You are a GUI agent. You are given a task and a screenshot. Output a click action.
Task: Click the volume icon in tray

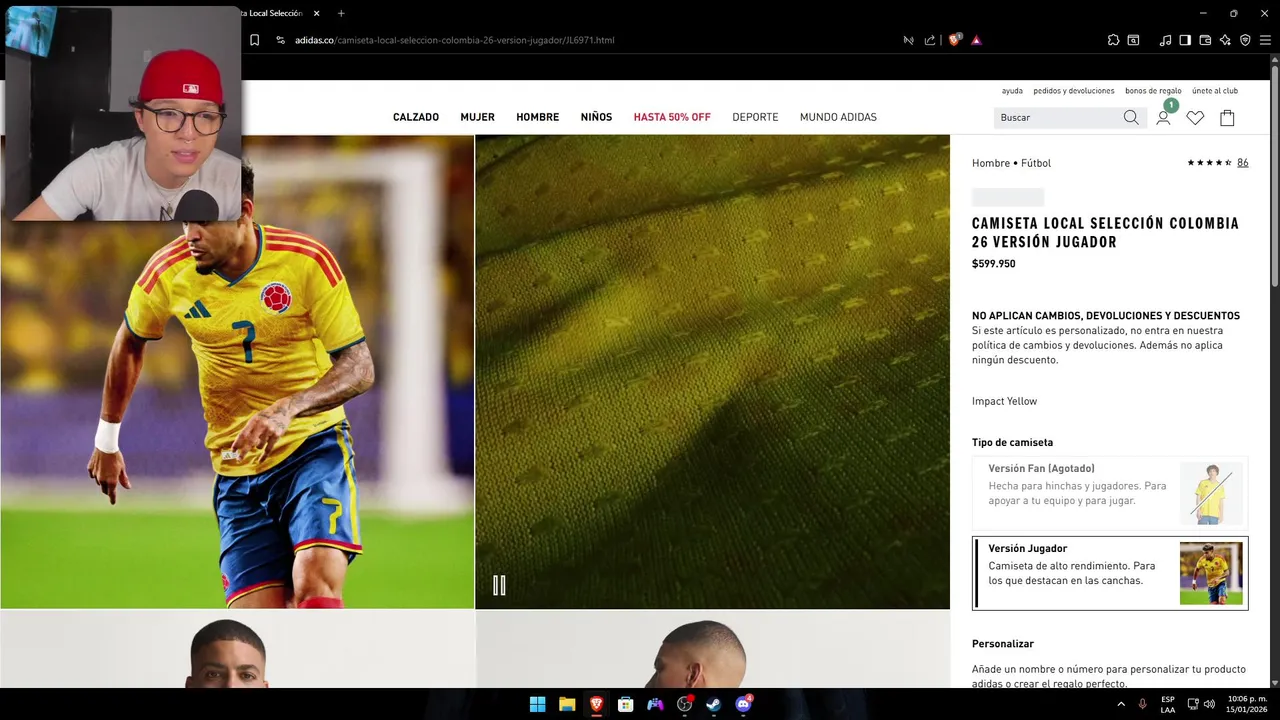(1210, 704)
